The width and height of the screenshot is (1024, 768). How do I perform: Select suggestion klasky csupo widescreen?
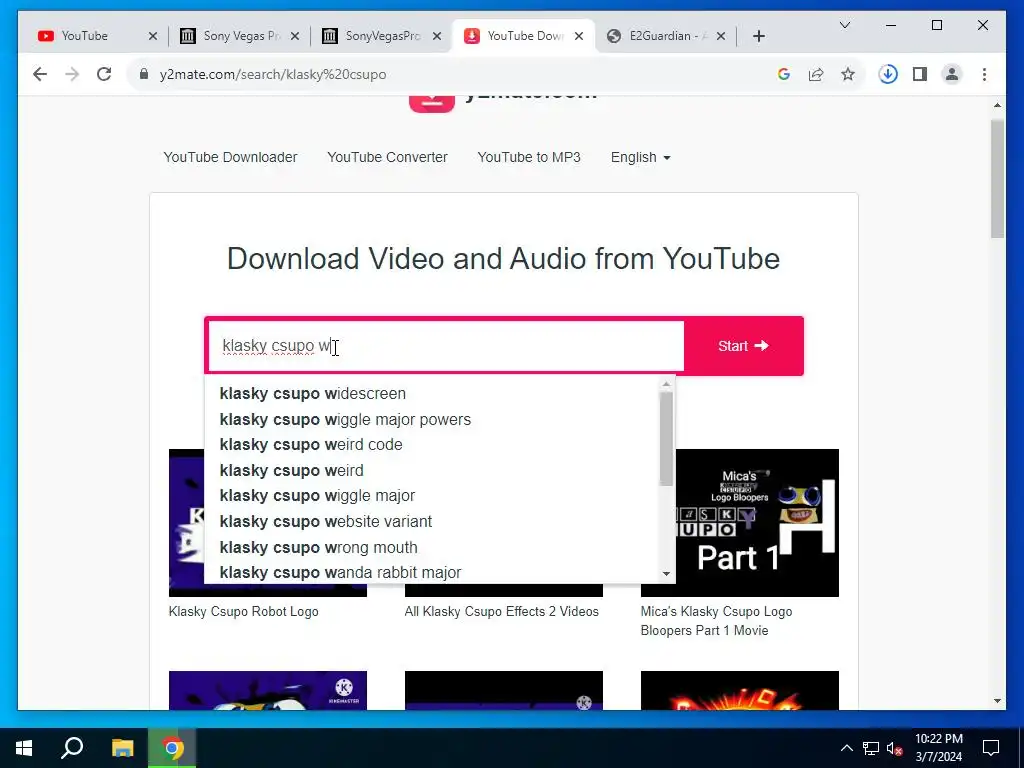(x=431, y=394)
